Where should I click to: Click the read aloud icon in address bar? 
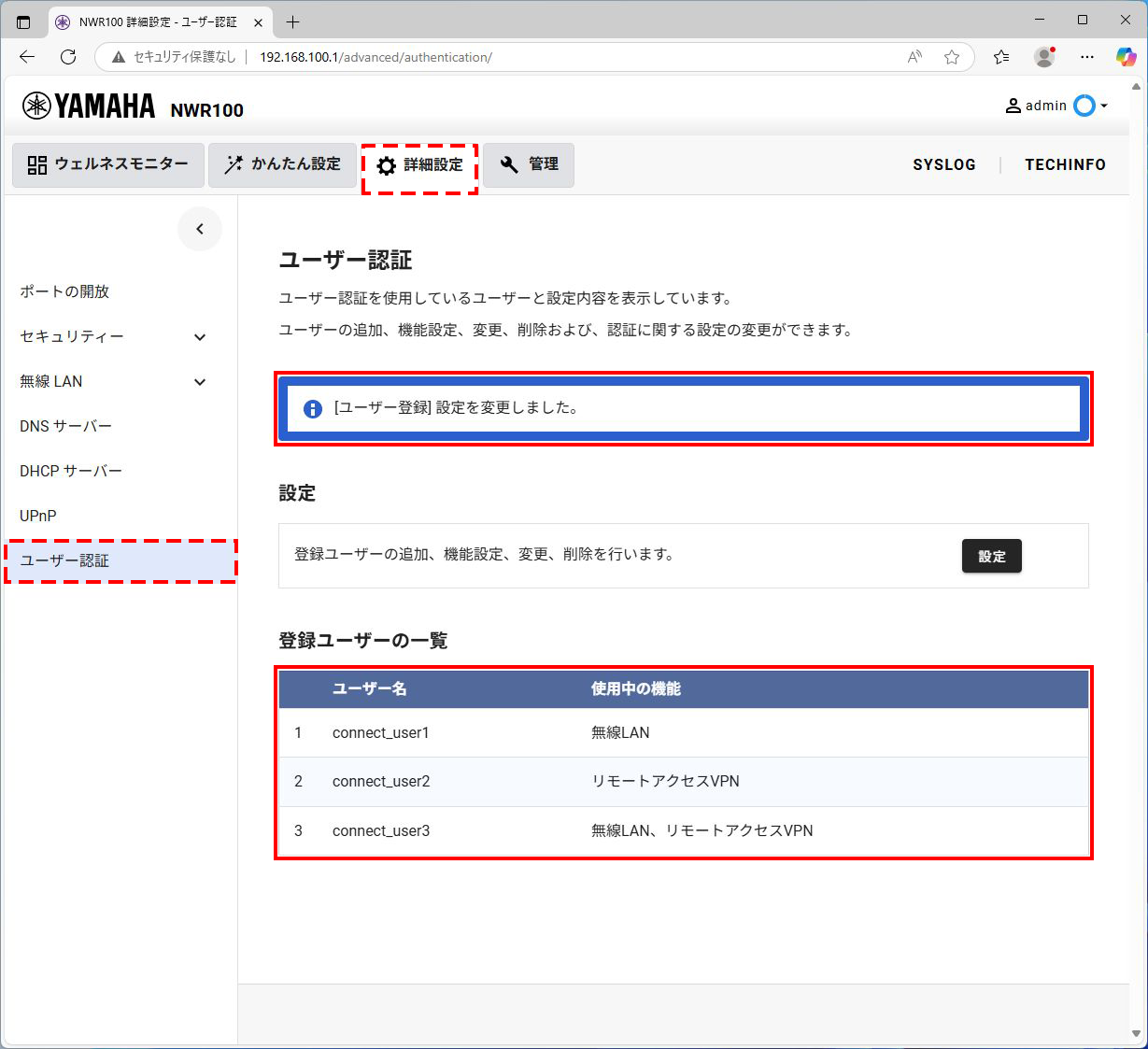click(914, 57)
